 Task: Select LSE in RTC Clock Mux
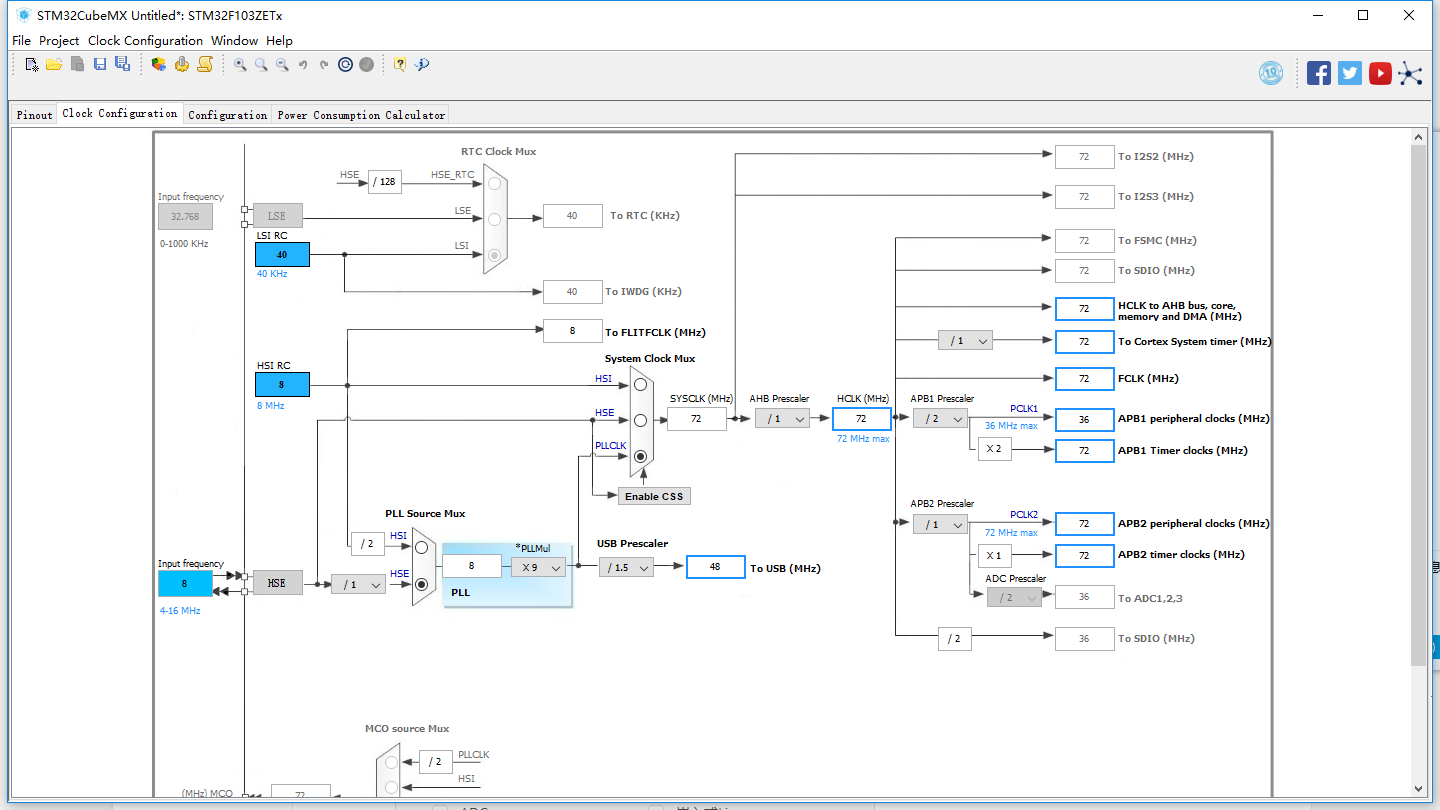click(x=494, y=219)
